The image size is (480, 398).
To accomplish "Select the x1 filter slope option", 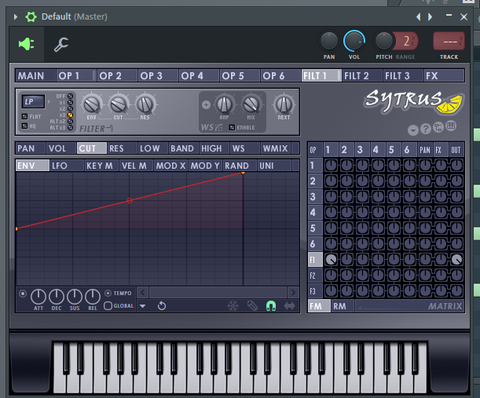I will click(70, 102).
